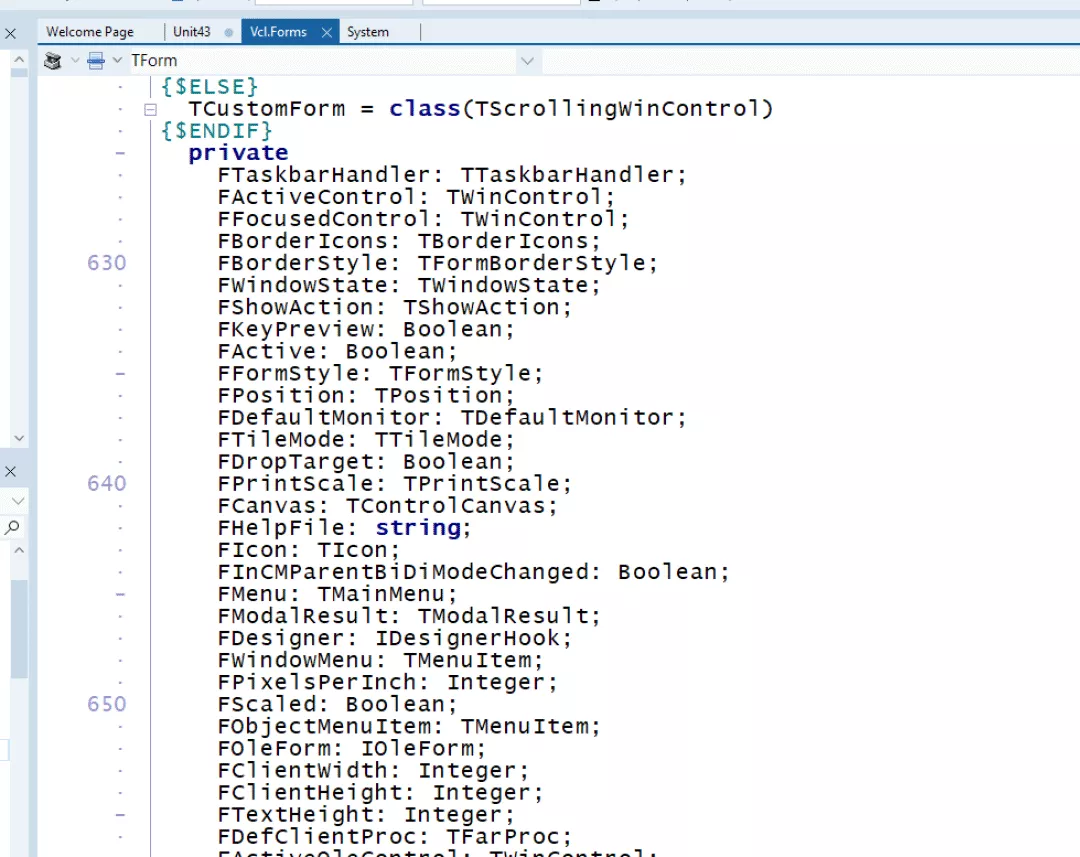1080x857 pixels.
Task: Open the Unit43 editor tab
Action: (x=191, y=32)
